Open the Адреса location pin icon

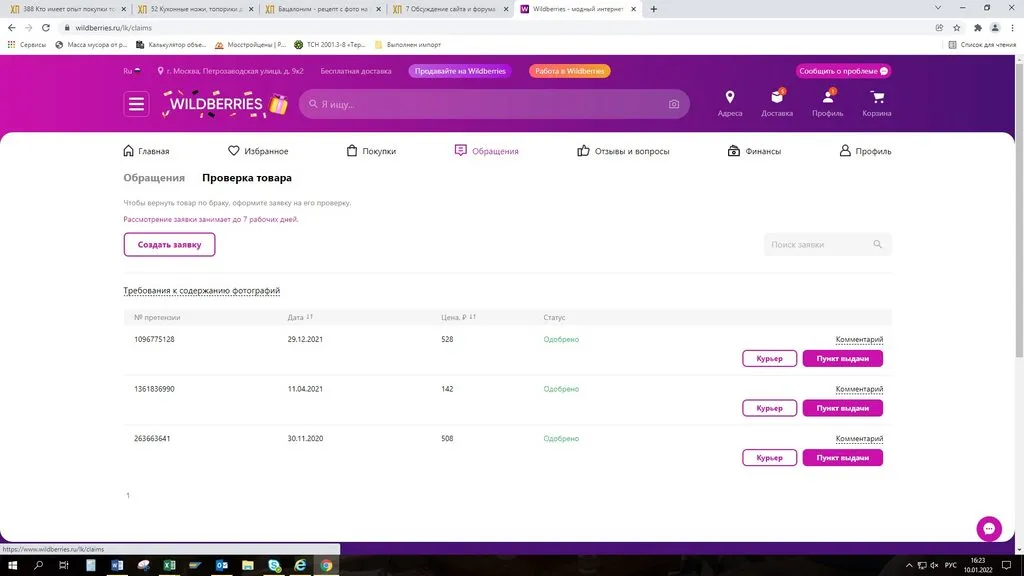(x=730, y=98)
